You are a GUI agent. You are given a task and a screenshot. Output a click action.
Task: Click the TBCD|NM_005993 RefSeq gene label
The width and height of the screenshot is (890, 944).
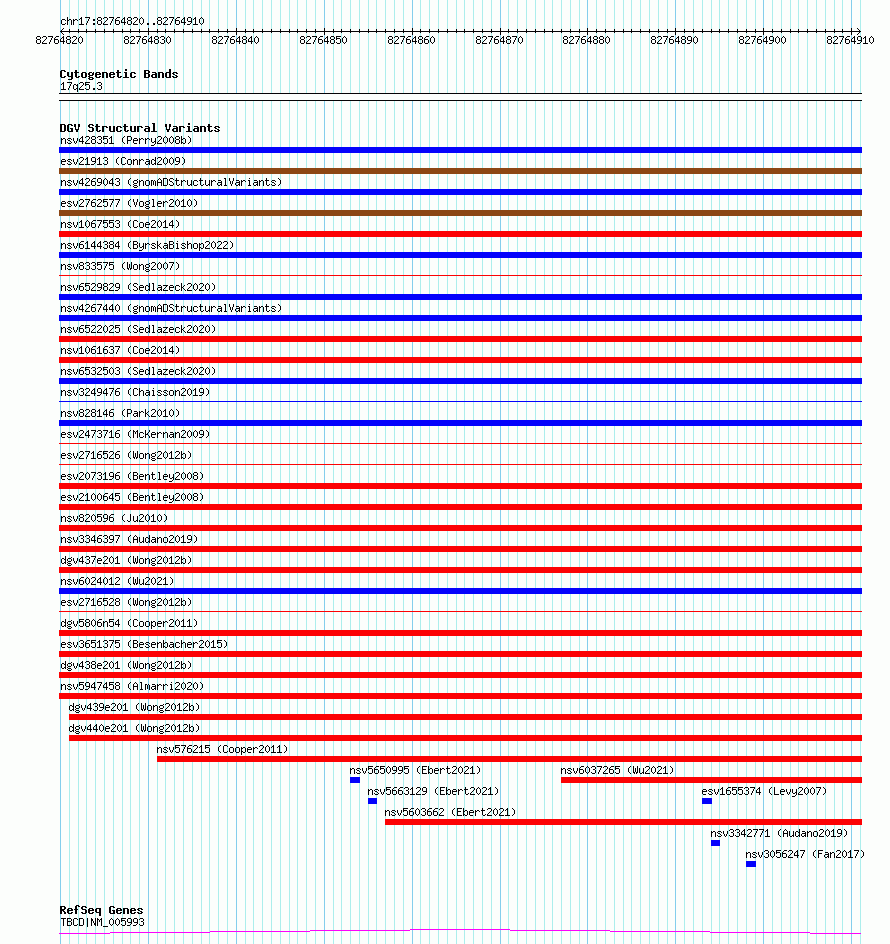(102, 922)
